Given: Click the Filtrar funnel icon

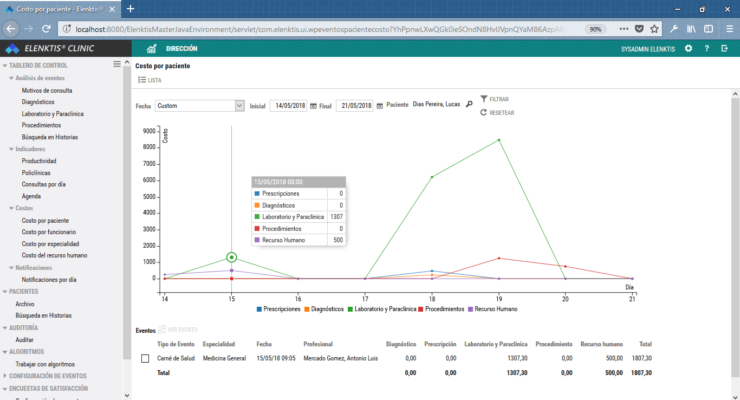Looking at the screenshot, I should 485,100.
